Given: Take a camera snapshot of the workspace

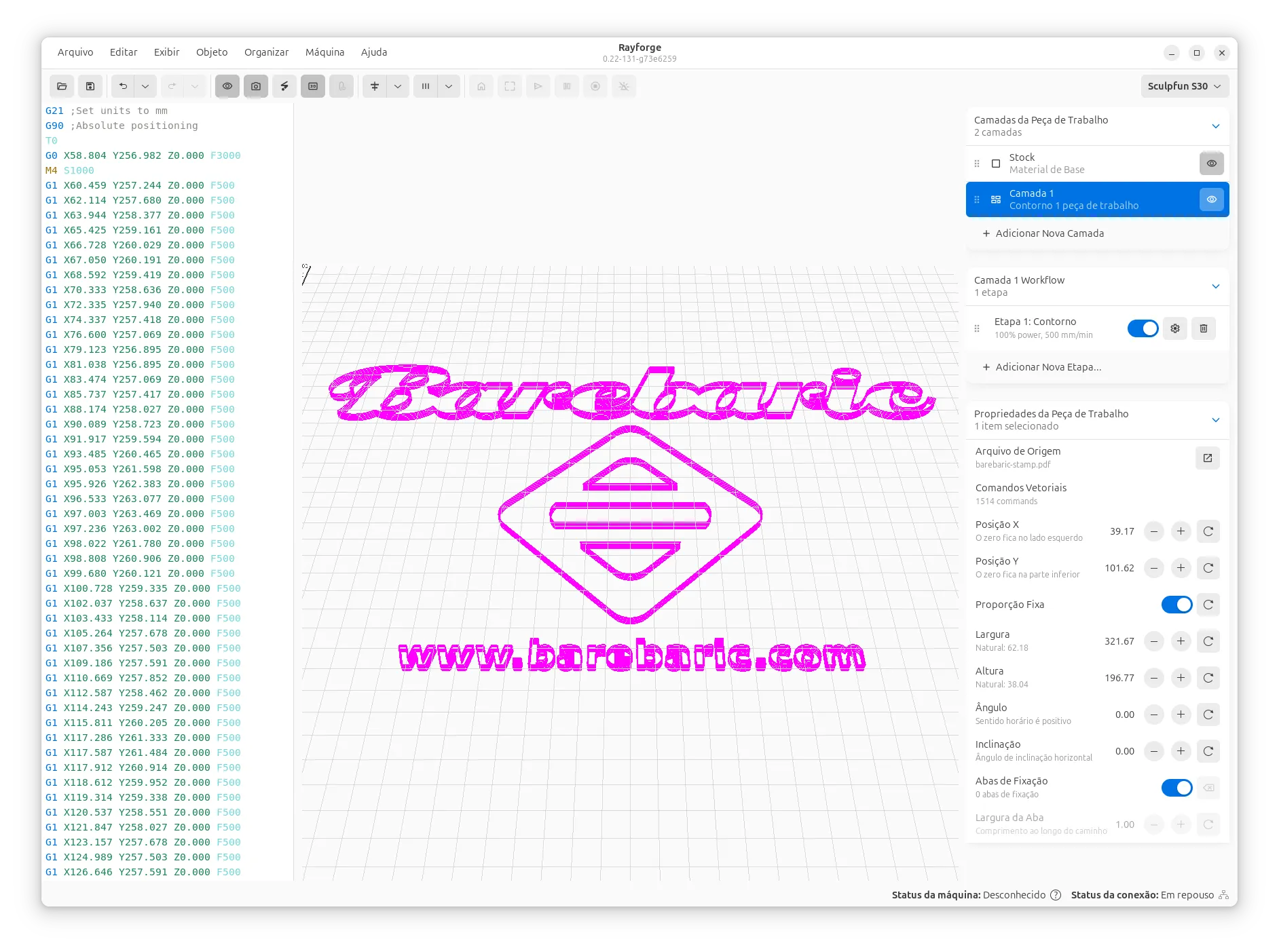Looking at the screenshot, I should tap(255, 86).
